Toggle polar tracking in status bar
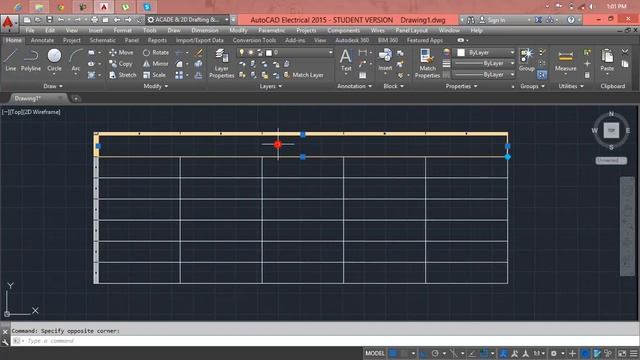 (x=436, y=353)
